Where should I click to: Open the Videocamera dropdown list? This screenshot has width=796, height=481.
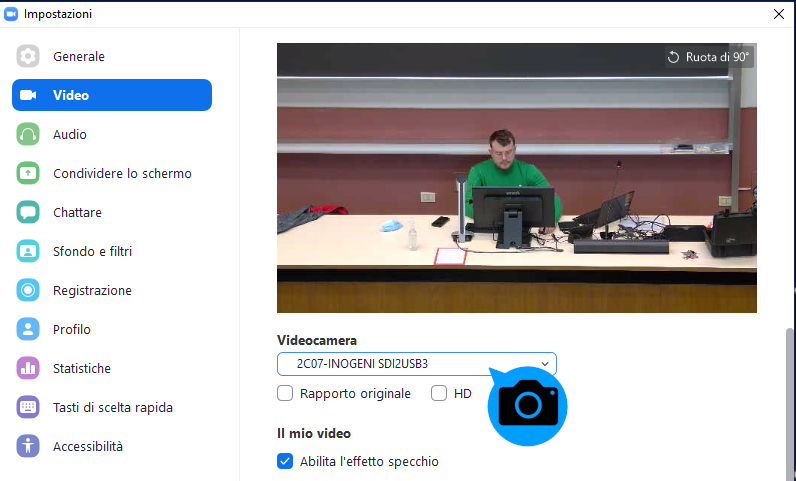point(417,364)
